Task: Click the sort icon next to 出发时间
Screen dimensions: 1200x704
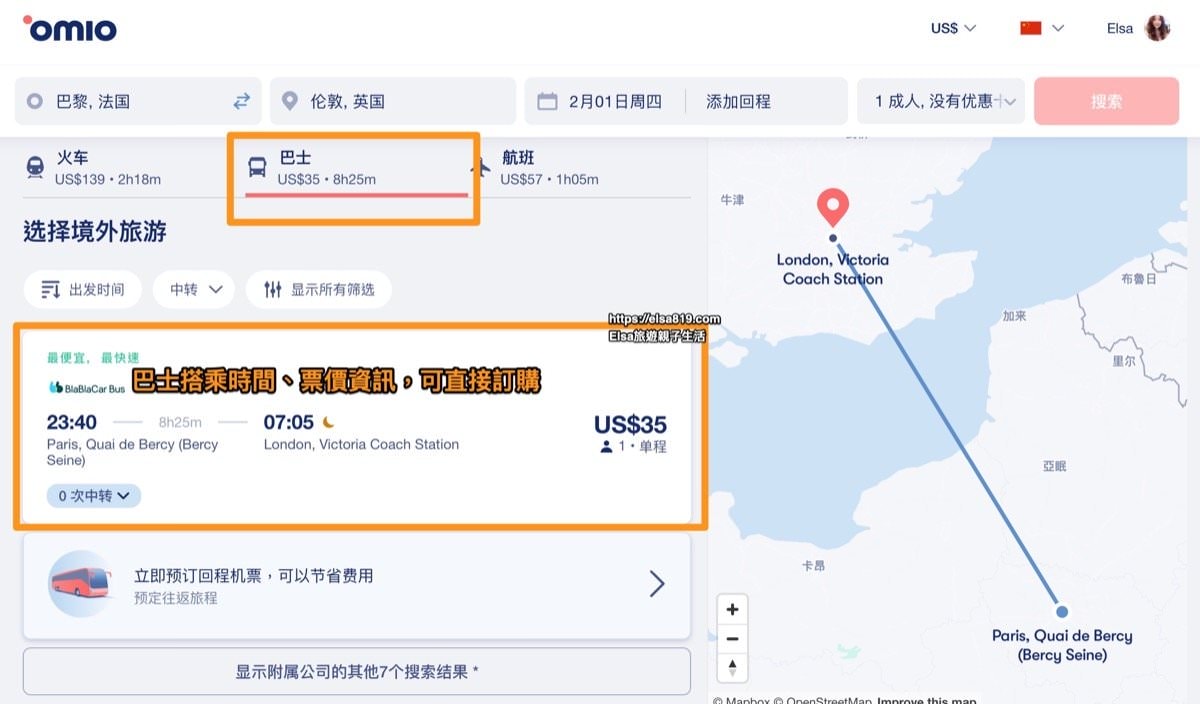Action: (x=48, y=289)
